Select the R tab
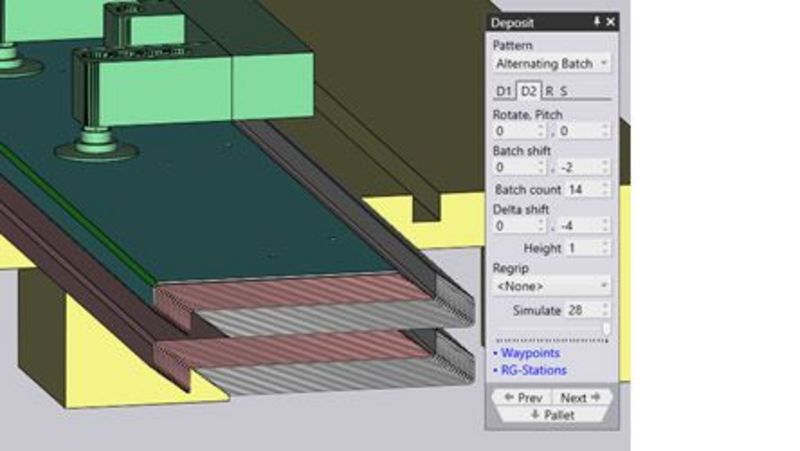 [x=549, y=92]
